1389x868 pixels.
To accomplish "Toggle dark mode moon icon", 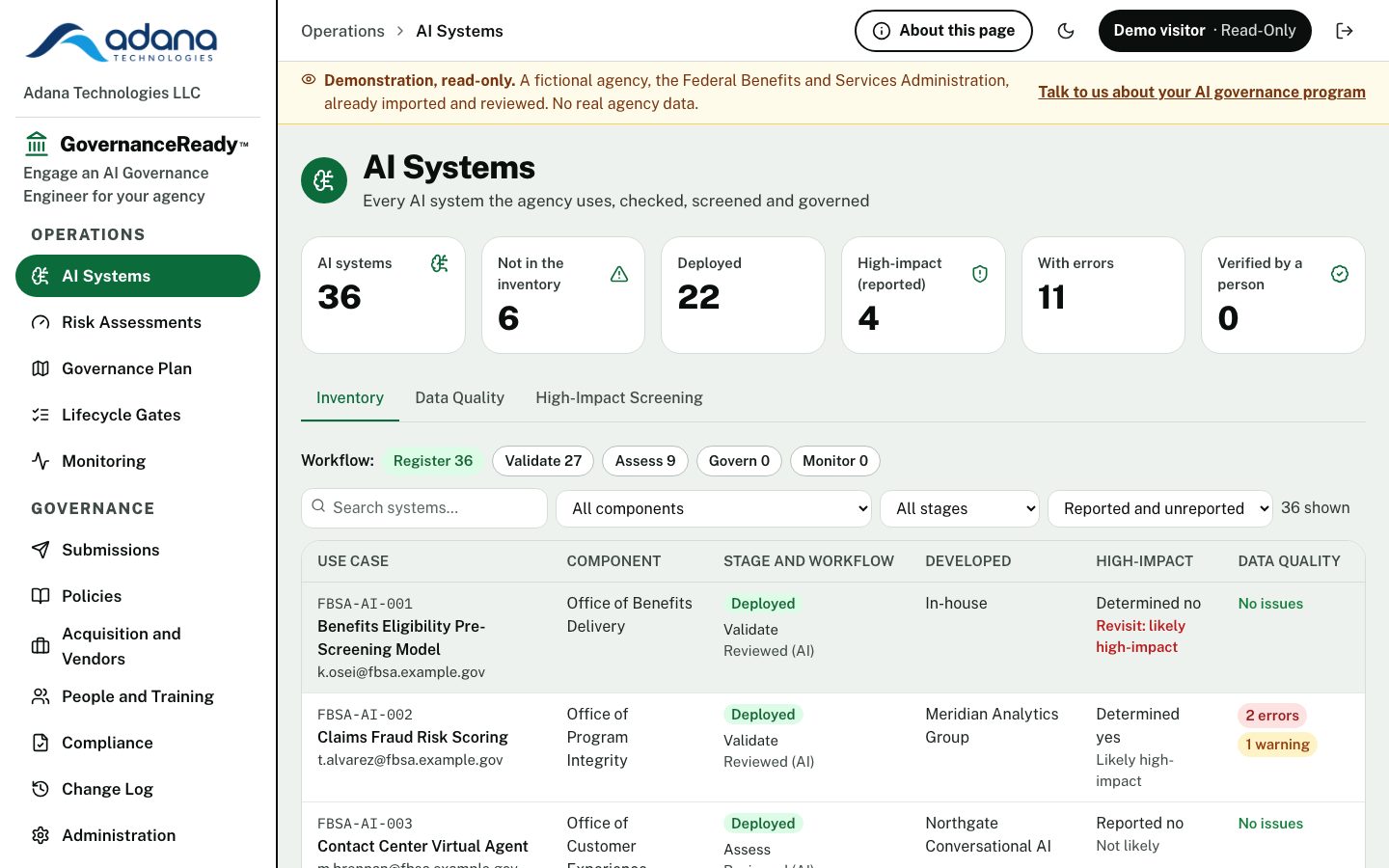I will (1066, 31).
